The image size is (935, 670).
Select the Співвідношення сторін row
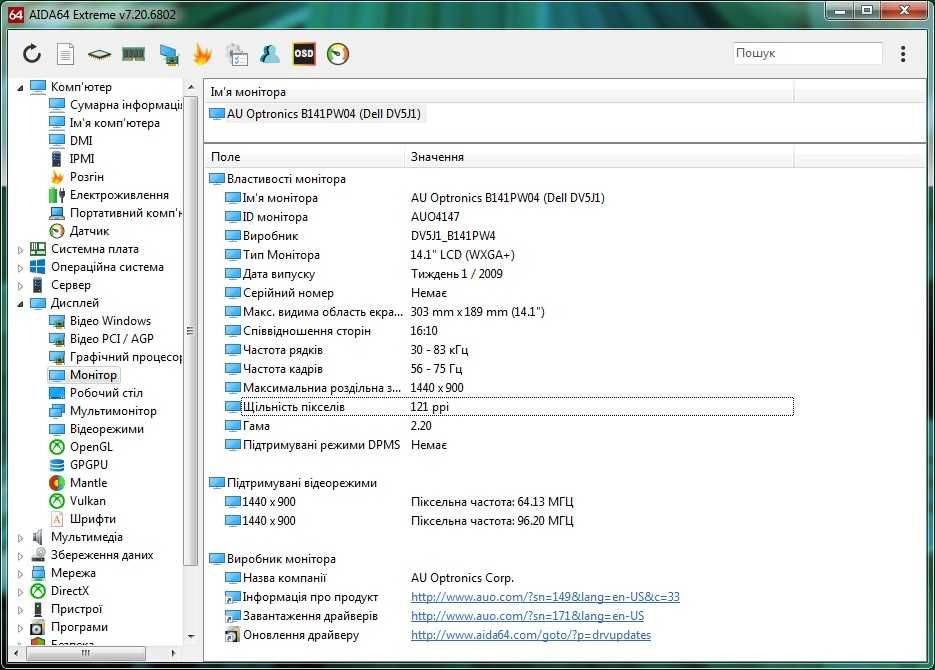coord(508,331)
